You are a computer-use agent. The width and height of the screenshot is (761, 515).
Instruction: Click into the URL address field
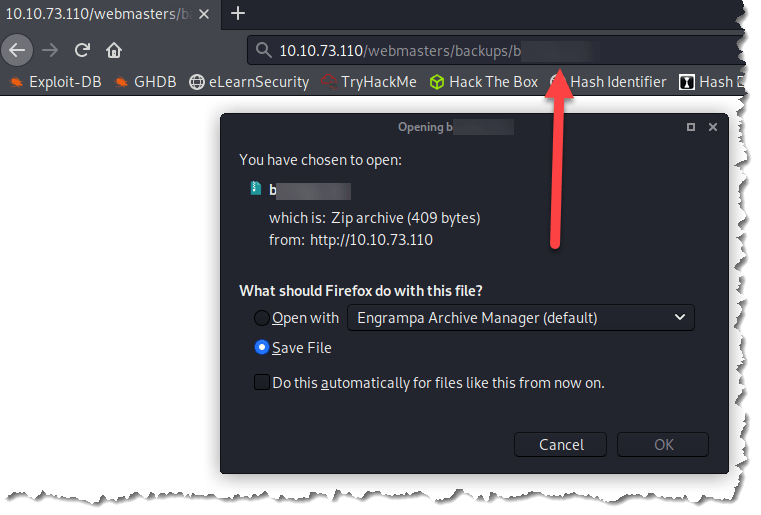[x=450, y=50]
